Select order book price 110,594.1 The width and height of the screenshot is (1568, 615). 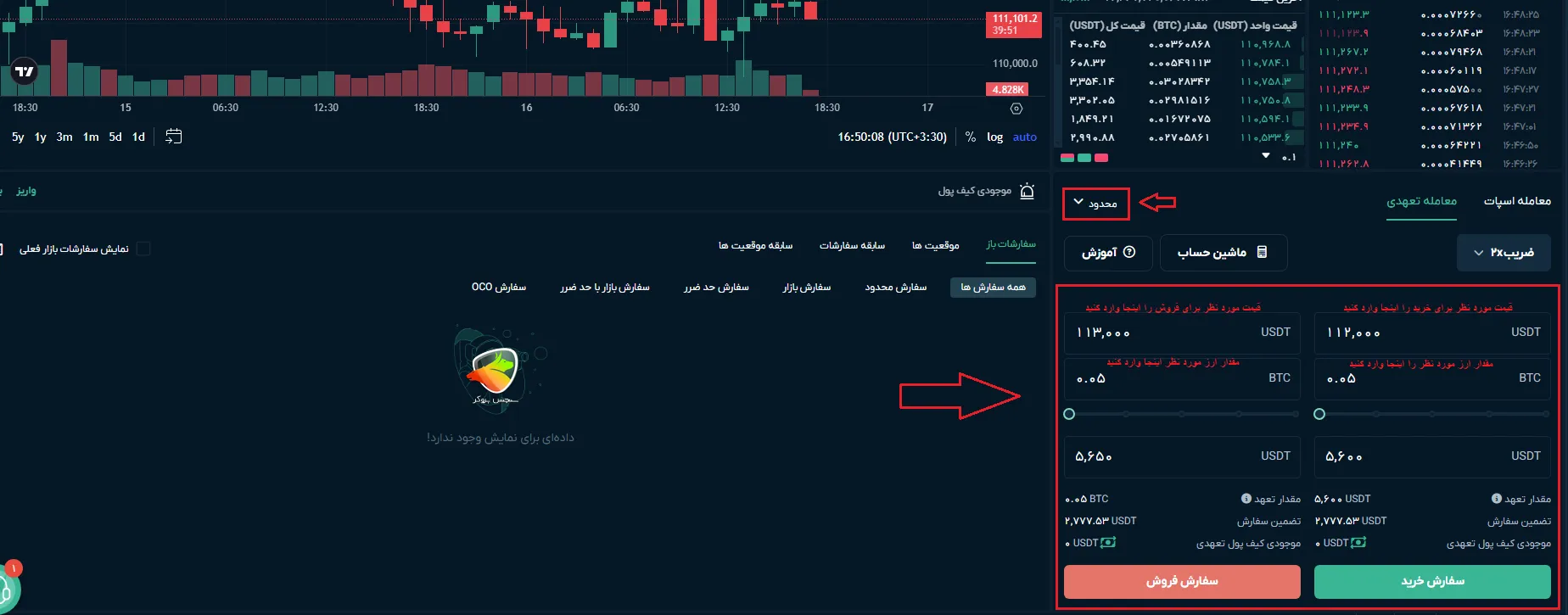coord(1265,119)
